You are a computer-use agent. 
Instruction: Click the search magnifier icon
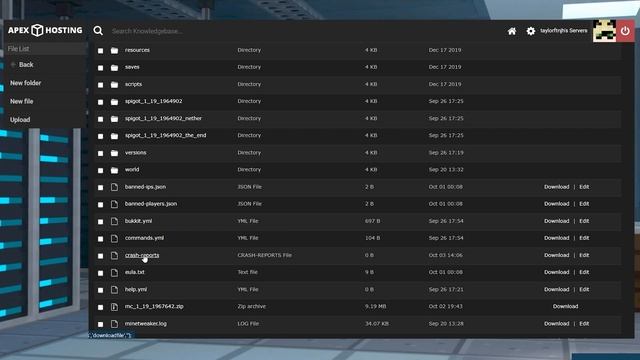98,31
